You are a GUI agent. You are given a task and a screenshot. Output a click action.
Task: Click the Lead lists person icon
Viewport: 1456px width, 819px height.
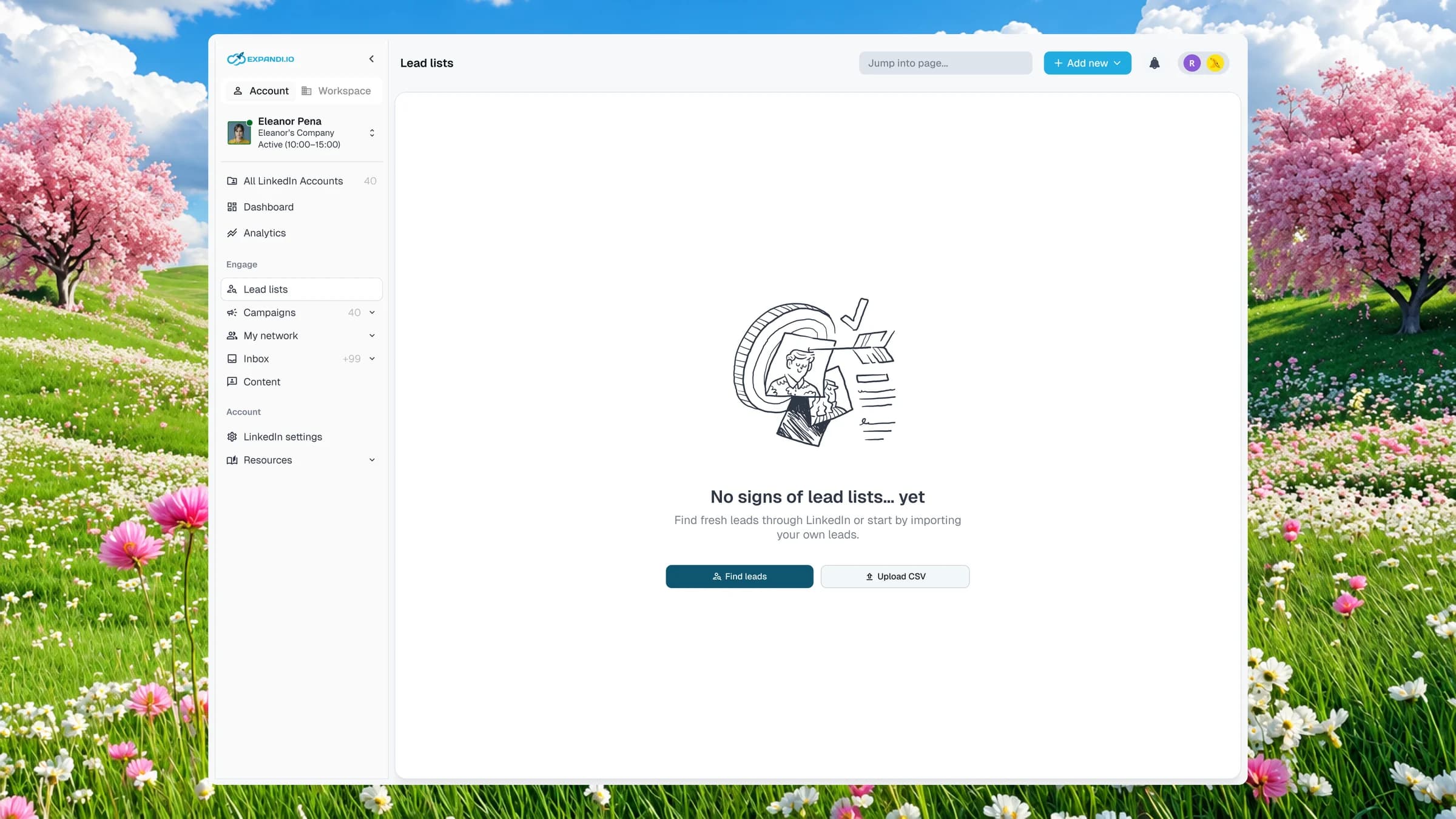click(x=232, y=289)
